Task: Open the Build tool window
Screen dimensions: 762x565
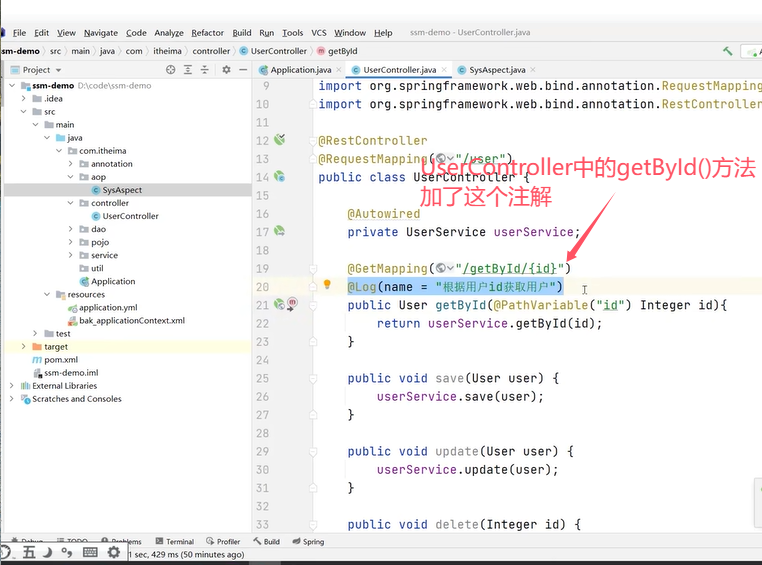Action: coord(266,541)
